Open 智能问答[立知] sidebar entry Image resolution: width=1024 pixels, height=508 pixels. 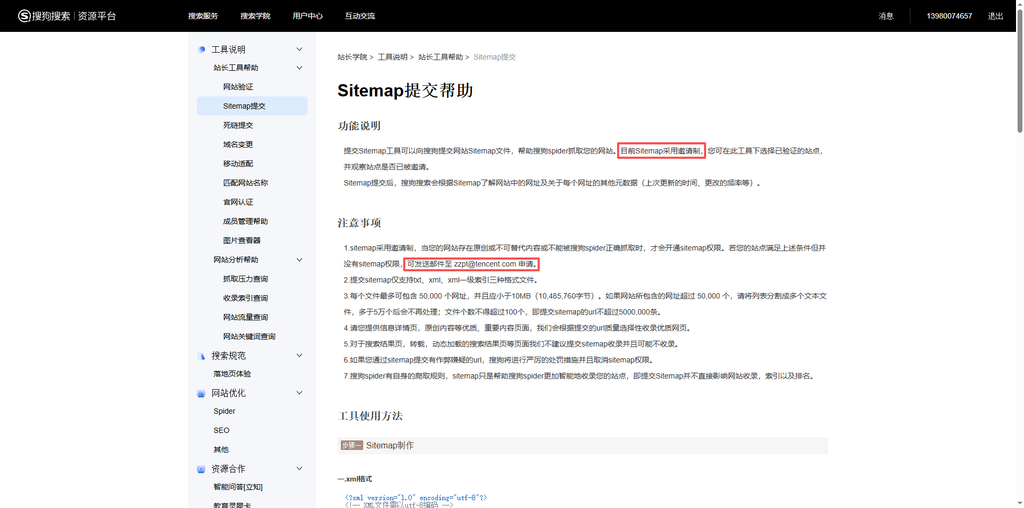238,487
